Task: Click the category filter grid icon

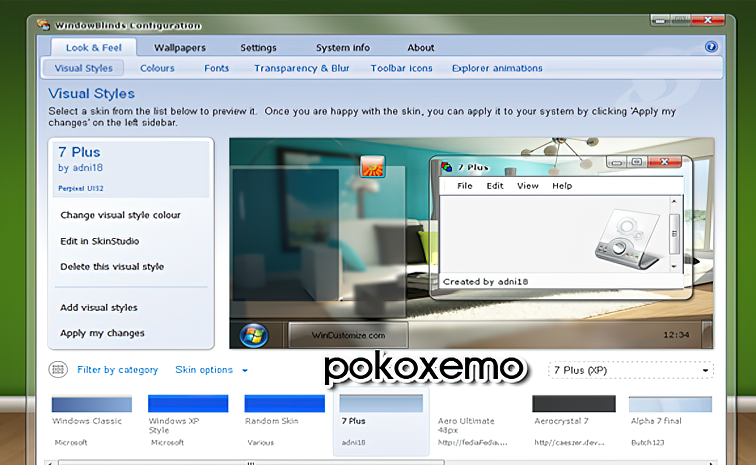Action: (58, 370)
